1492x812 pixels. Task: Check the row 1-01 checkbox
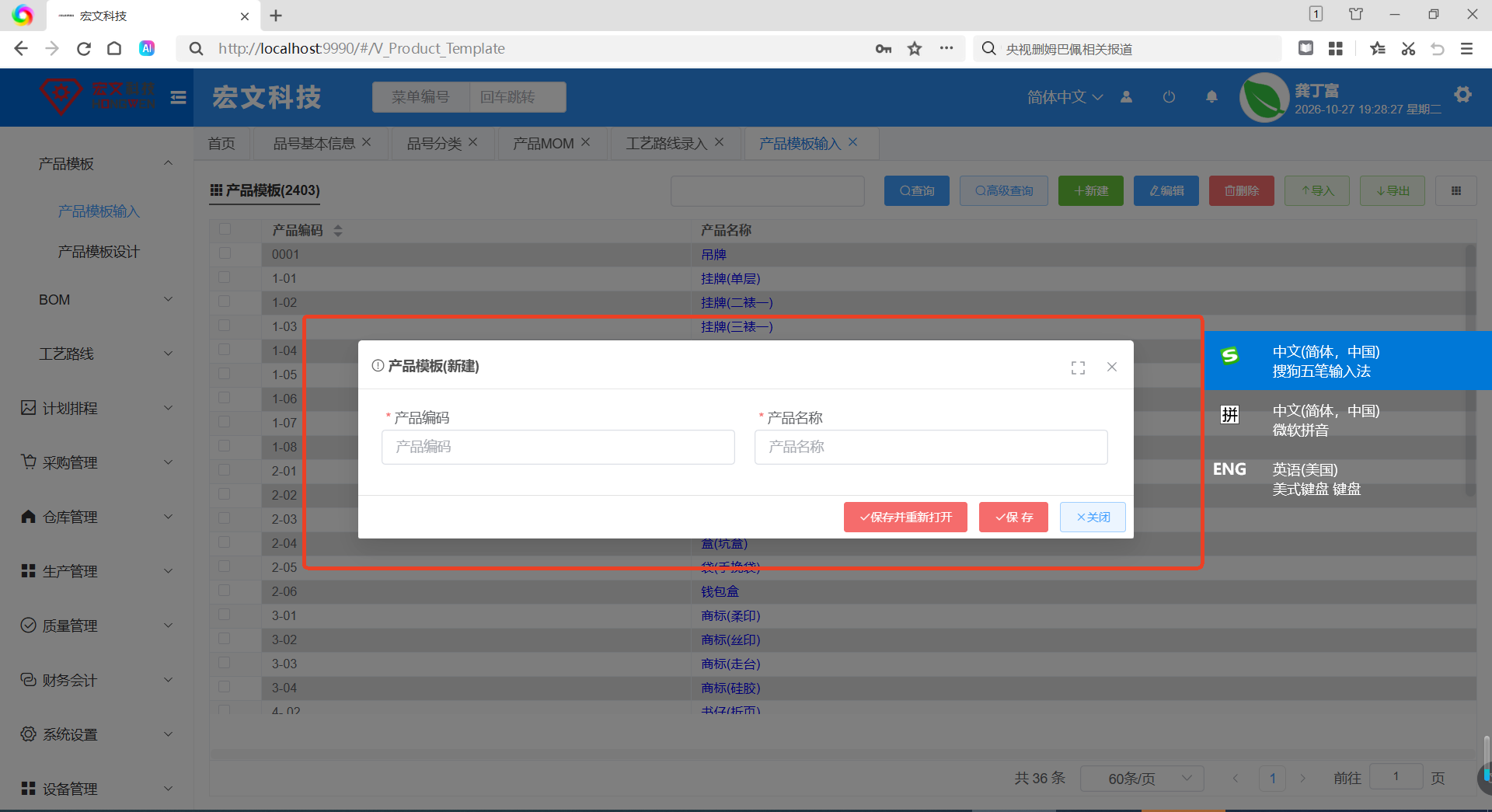click(x=225, y=277)
